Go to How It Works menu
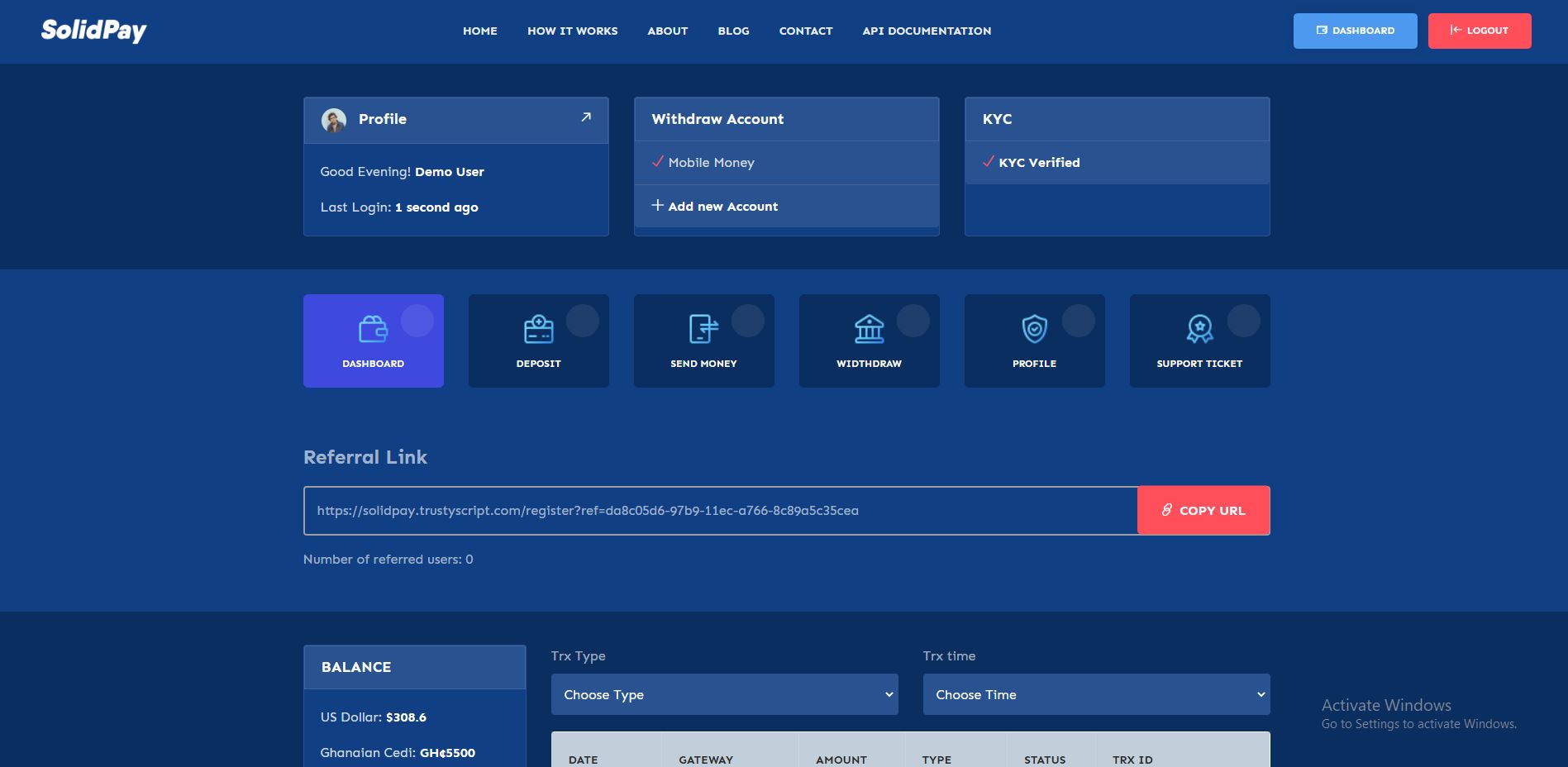 [572, 31]
